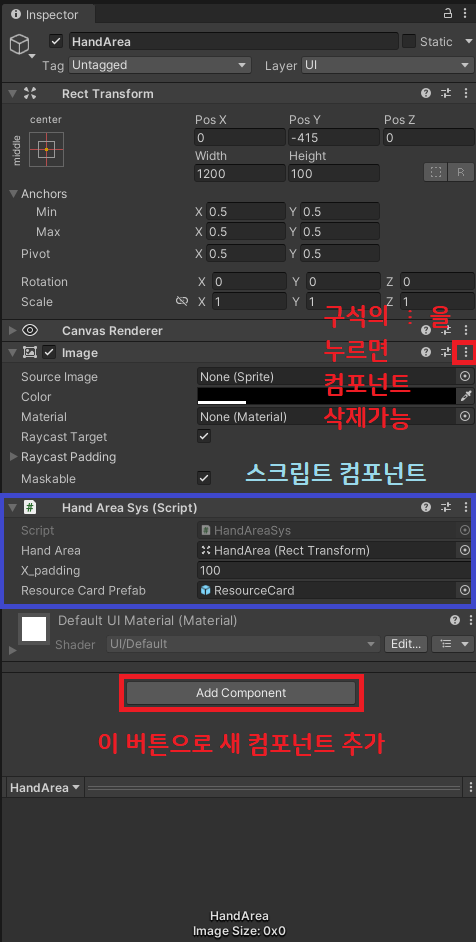Click the material Edit button
The height and width of the screenshot is (942, 476).
pyautogui.click(x=406, y=644)
